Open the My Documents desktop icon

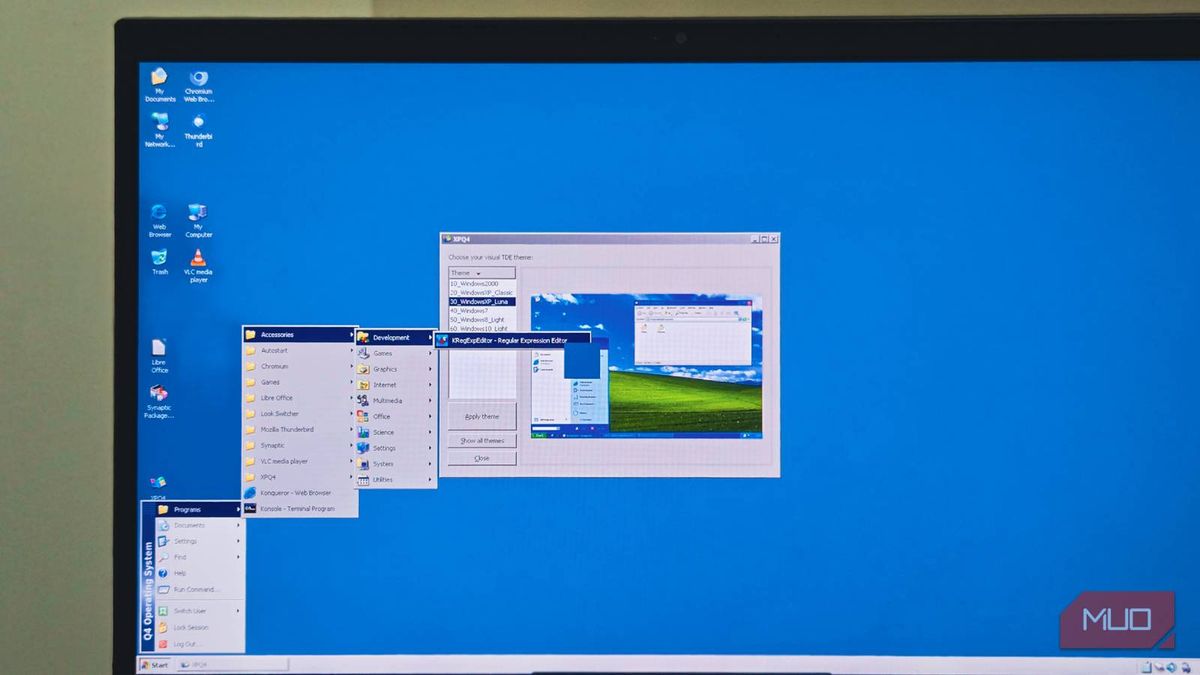[x=159, y=85]
